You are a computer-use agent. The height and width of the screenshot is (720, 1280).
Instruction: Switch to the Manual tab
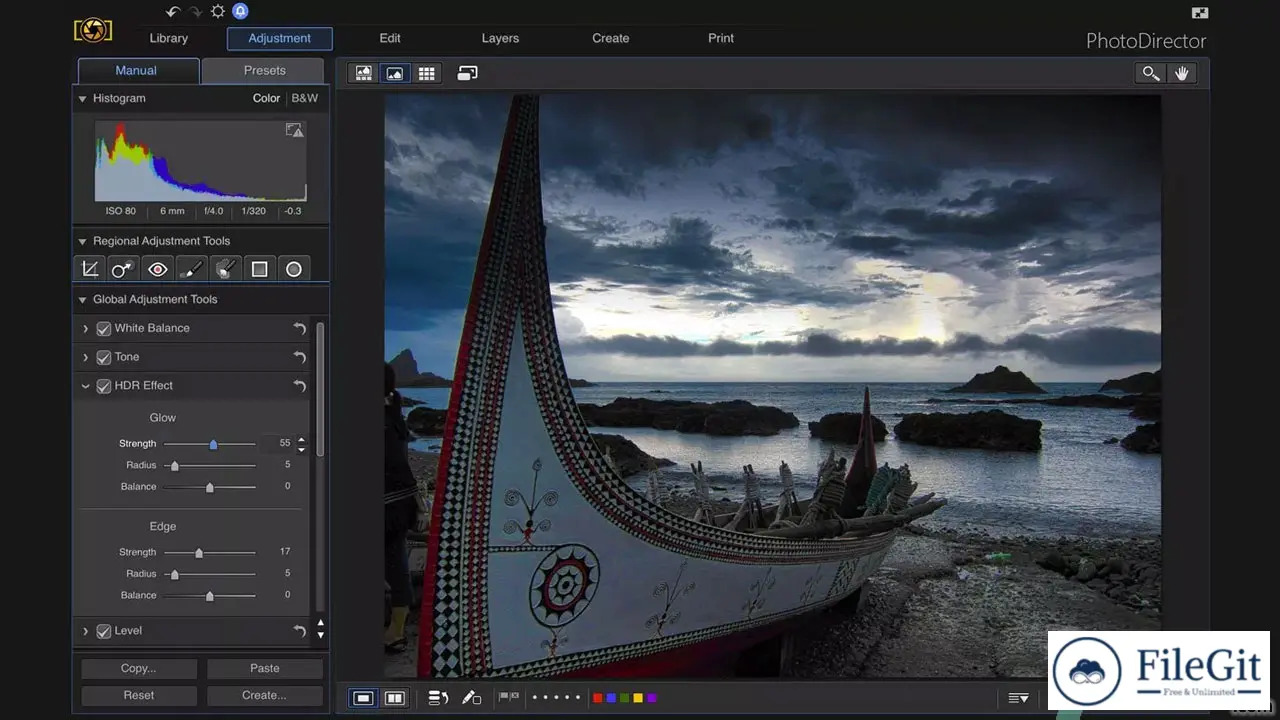pos(137,71)
